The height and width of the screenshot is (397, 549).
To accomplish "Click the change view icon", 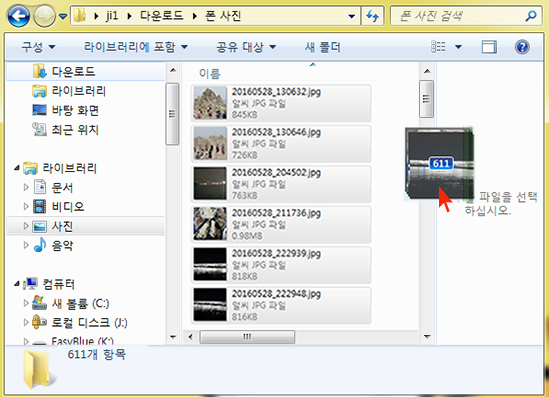I will 438,47.
